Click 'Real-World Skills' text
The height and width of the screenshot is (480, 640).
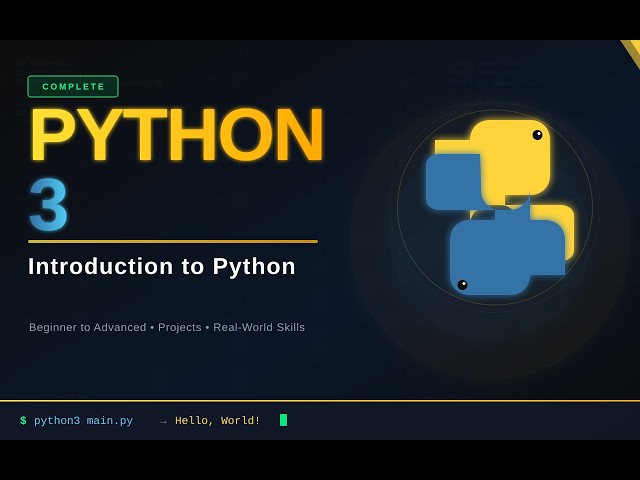point(259,327)
